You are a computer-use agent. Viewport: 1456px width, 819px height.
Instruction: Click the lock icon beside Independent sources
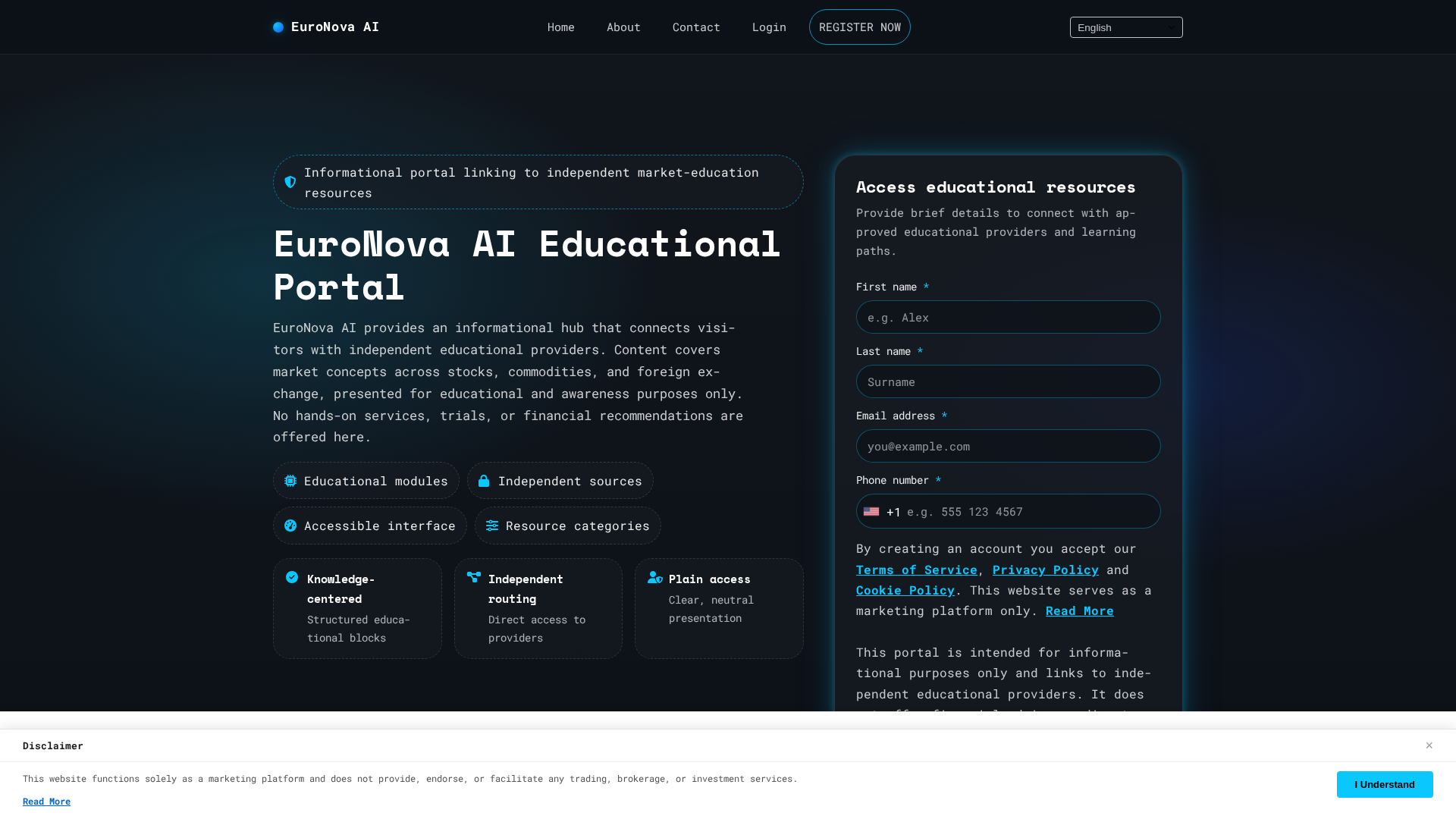tap(484, 481)
